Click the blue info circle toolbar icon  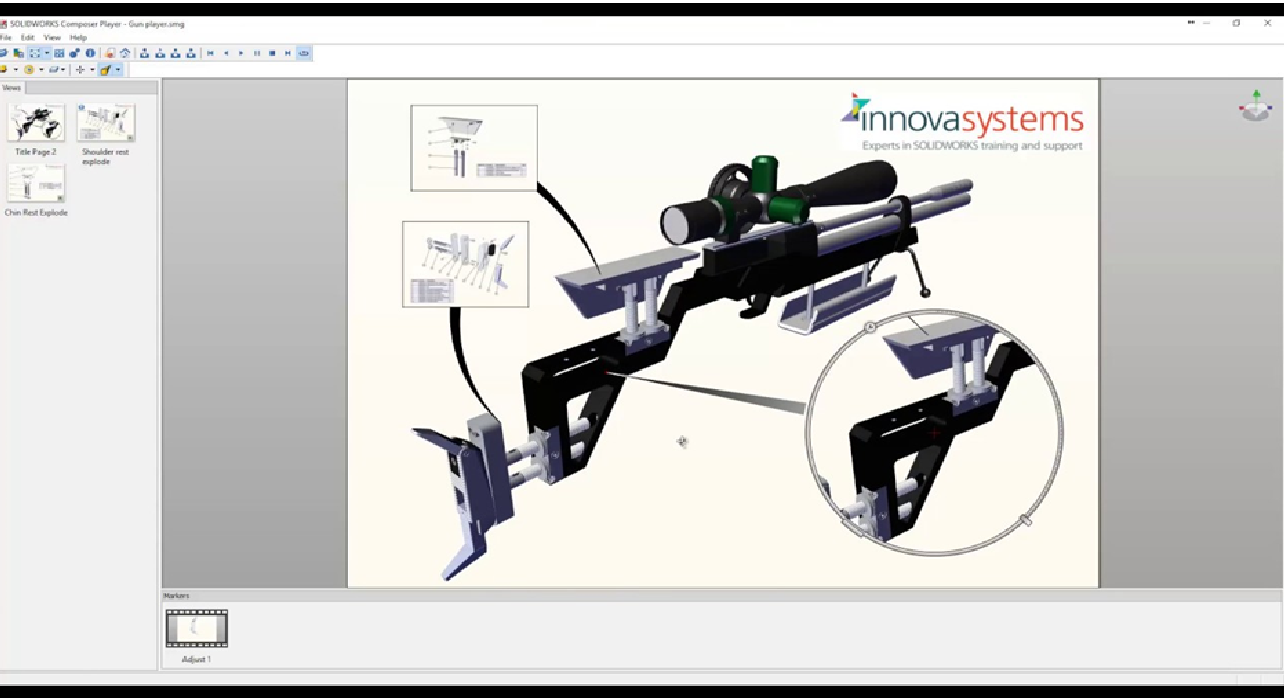(90, 53)
